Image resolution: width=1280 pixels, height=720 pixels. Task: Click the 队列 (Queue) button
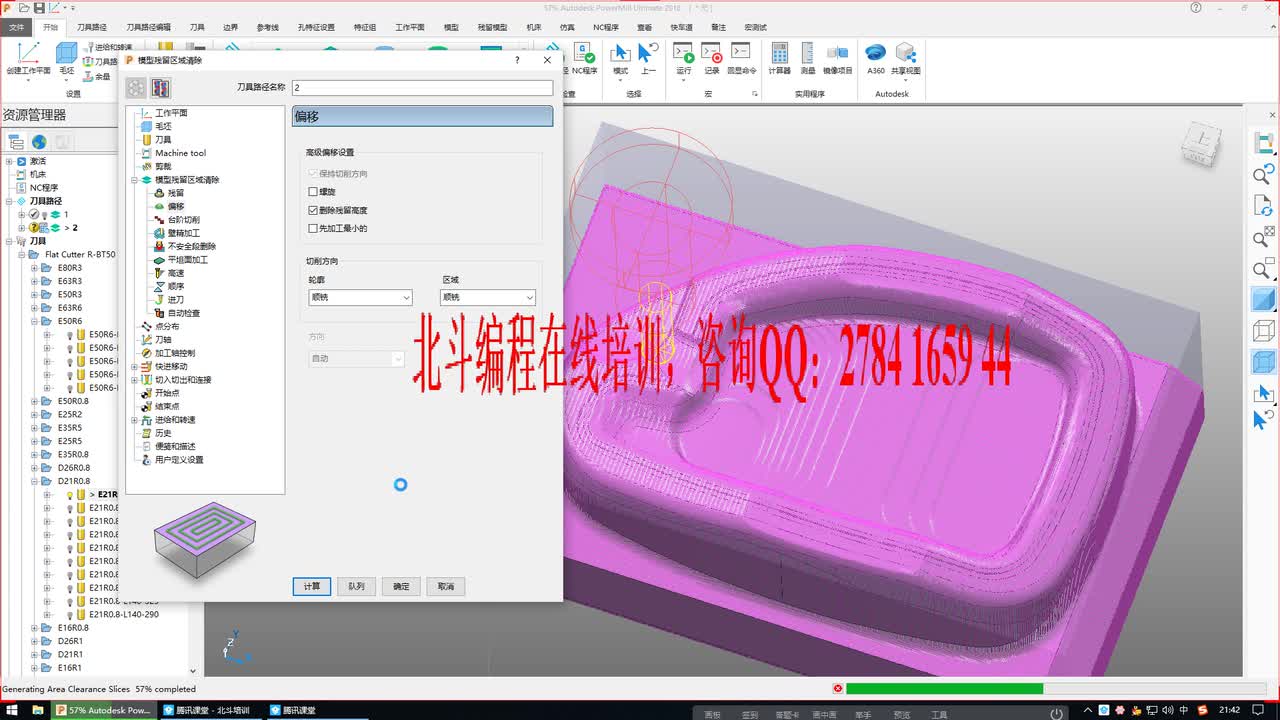tap(357, 586)
